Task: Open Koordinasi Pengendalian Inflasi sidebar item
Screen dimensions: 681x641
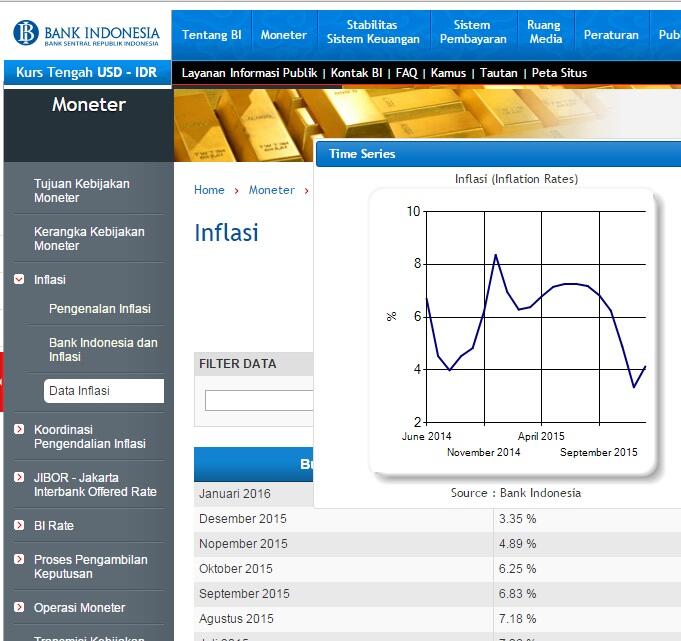Action: (90, 436)
